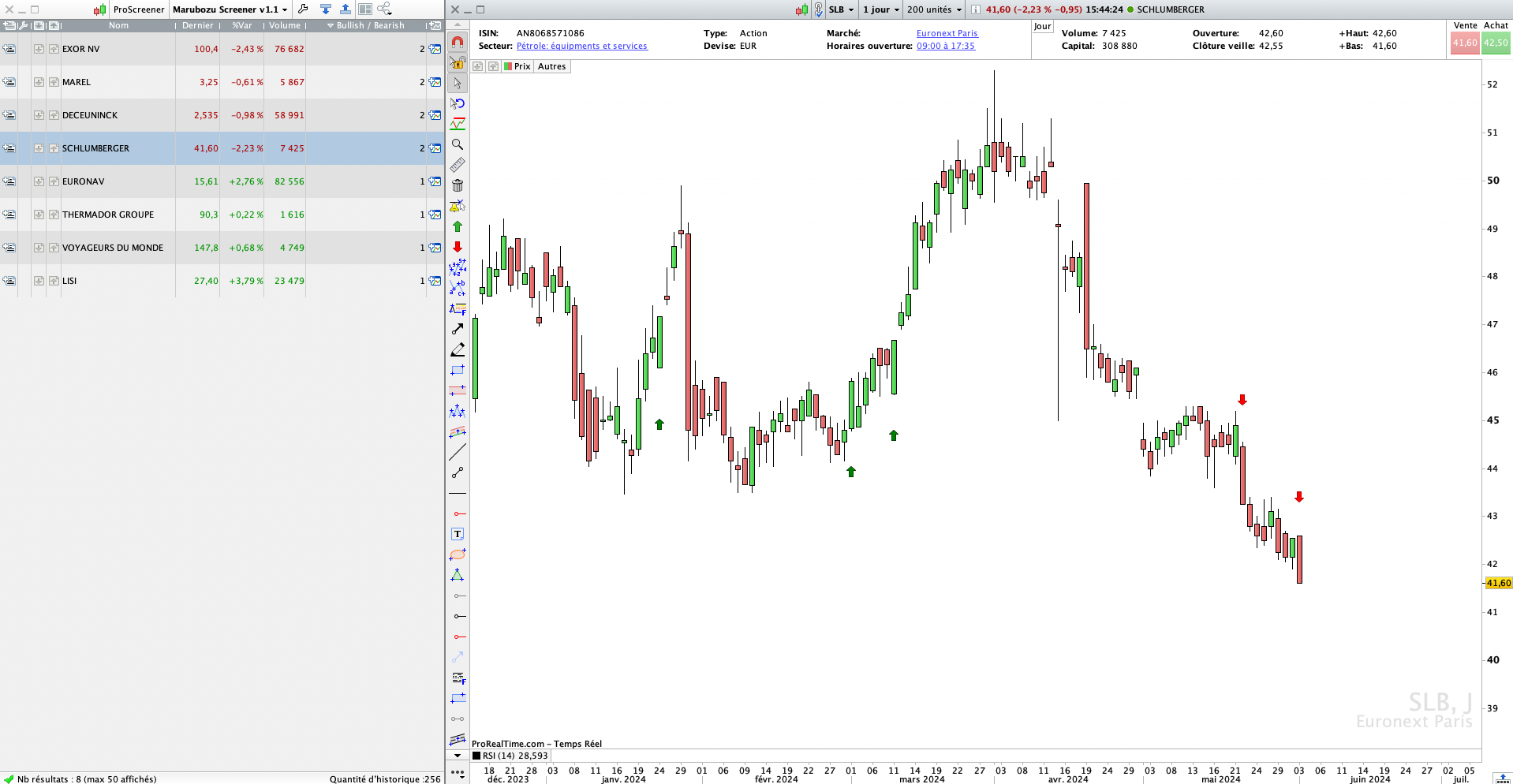This screenshot has width=1513, height=784.
Task: Select the green up arrow drawing tool
Action: 458,226
